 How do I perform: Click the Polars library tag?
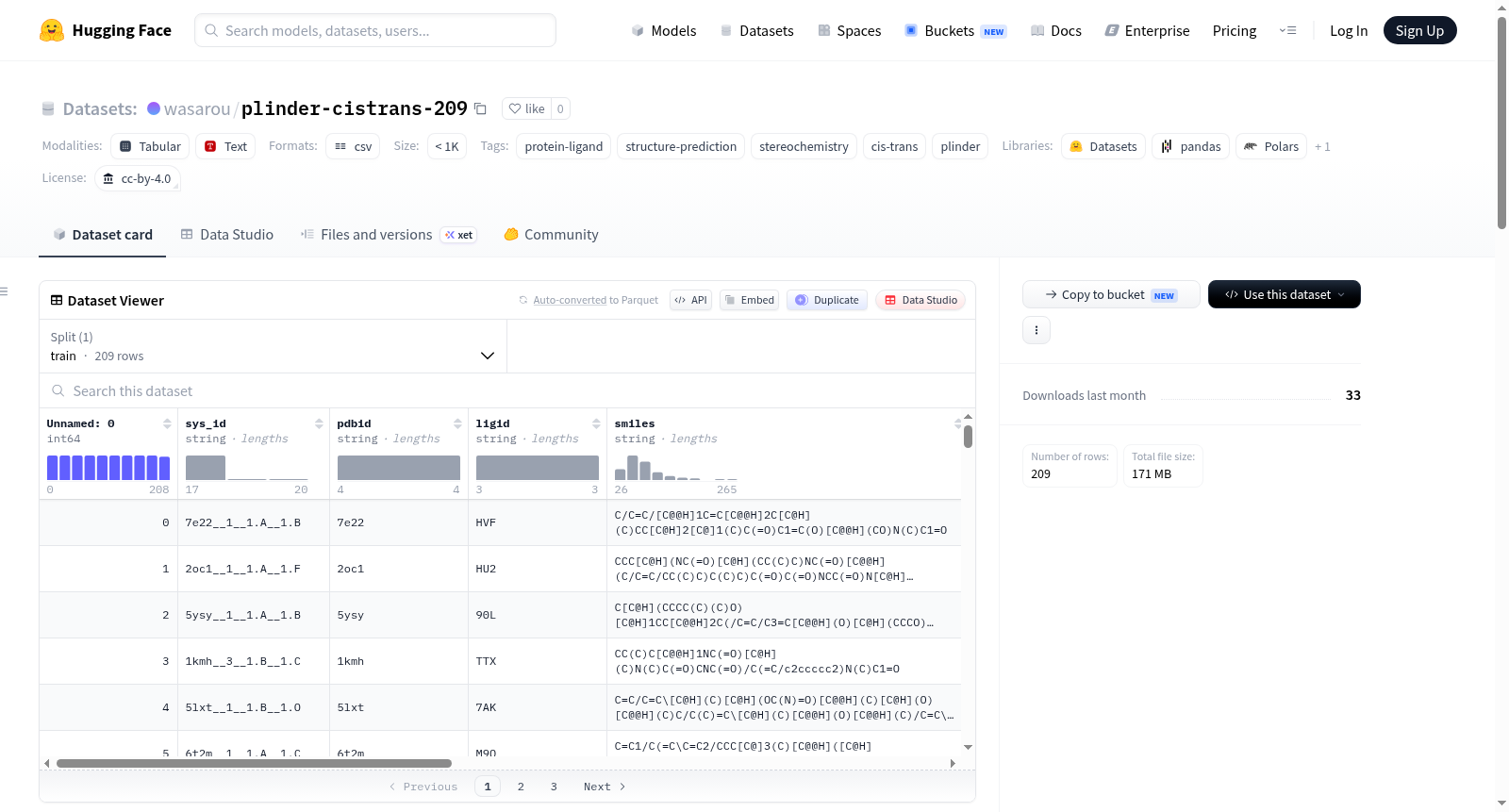click(1271, 146)
